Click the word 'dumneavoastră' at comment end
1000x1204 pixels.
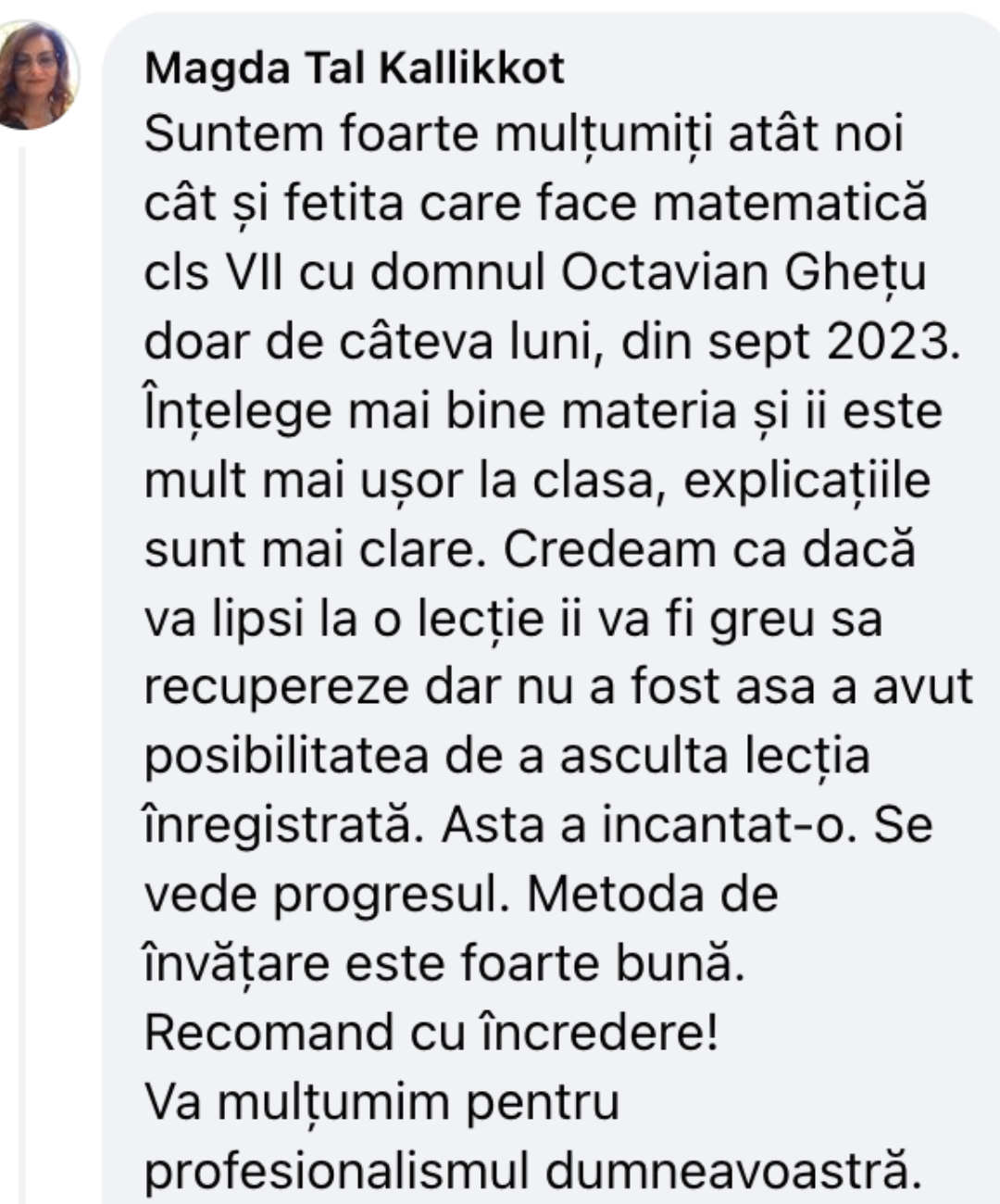[735, 1172]
